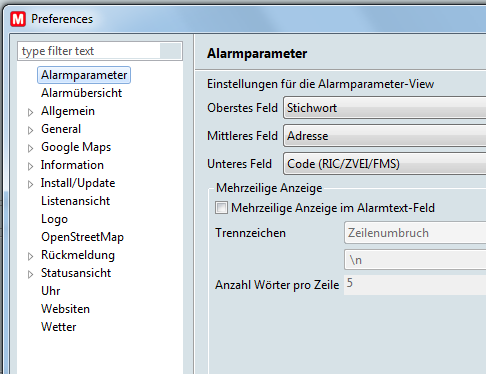The height and width of the screenshot is (374, 486).
Task: Click the Mehrzeilige Anzeige group title
Action: [x=269, y=188]
